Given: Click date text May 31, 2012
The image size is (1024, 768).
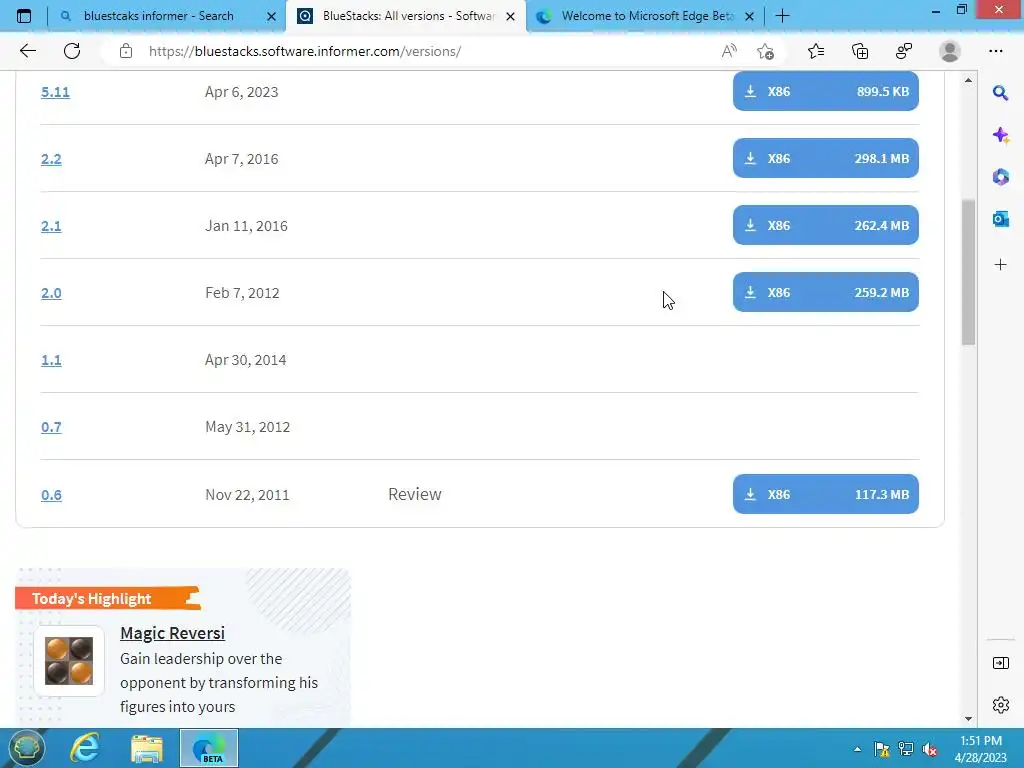Looking at the screenshot, I should [248, 427].
